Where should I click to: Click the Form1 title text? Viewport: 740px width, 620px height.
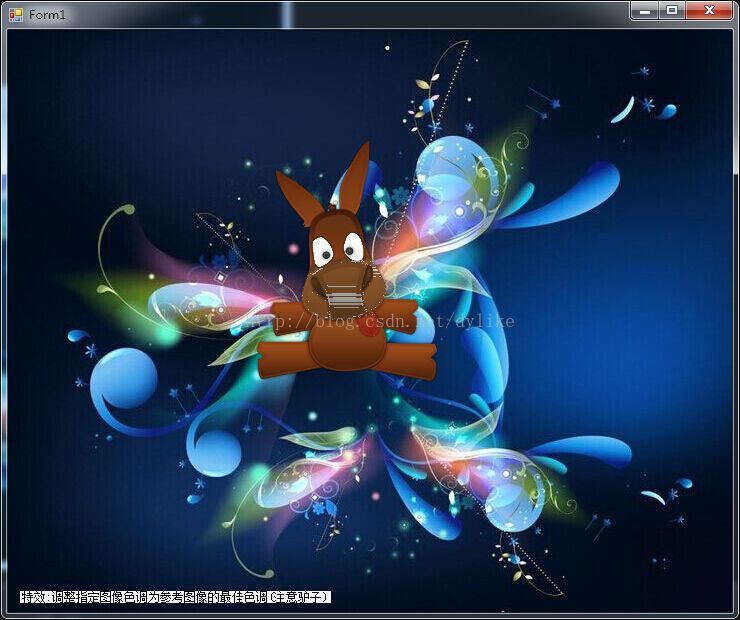47,15
